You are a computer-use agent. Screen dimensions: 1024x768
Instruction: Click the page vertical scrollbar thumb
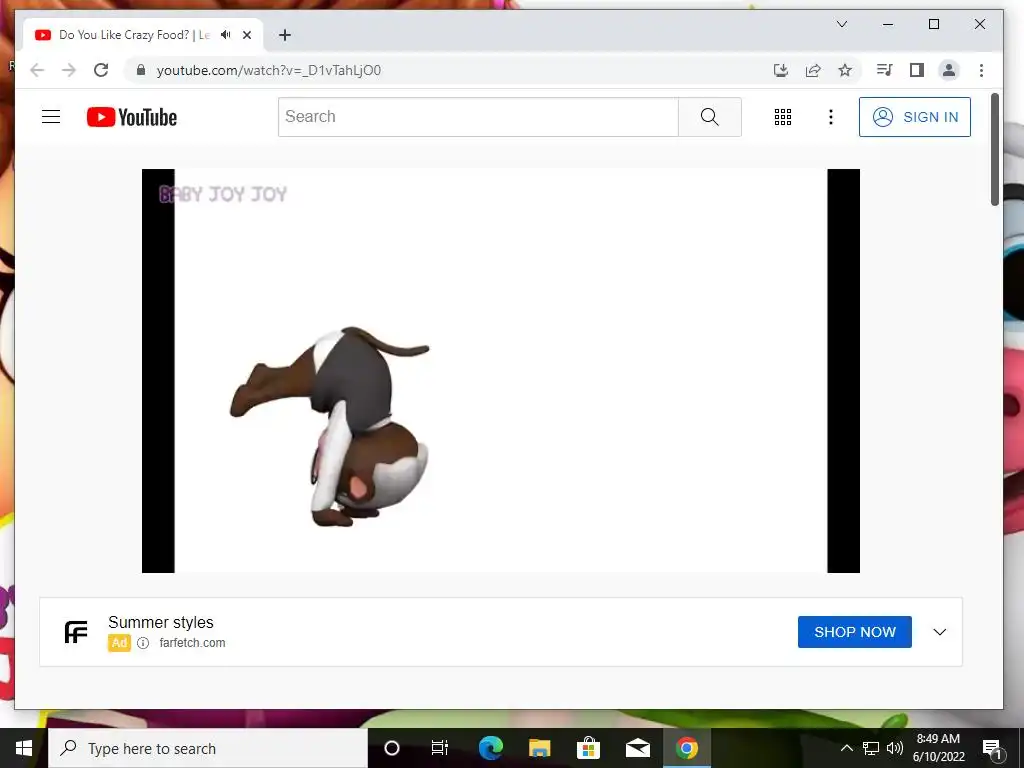tap(995, 150)
